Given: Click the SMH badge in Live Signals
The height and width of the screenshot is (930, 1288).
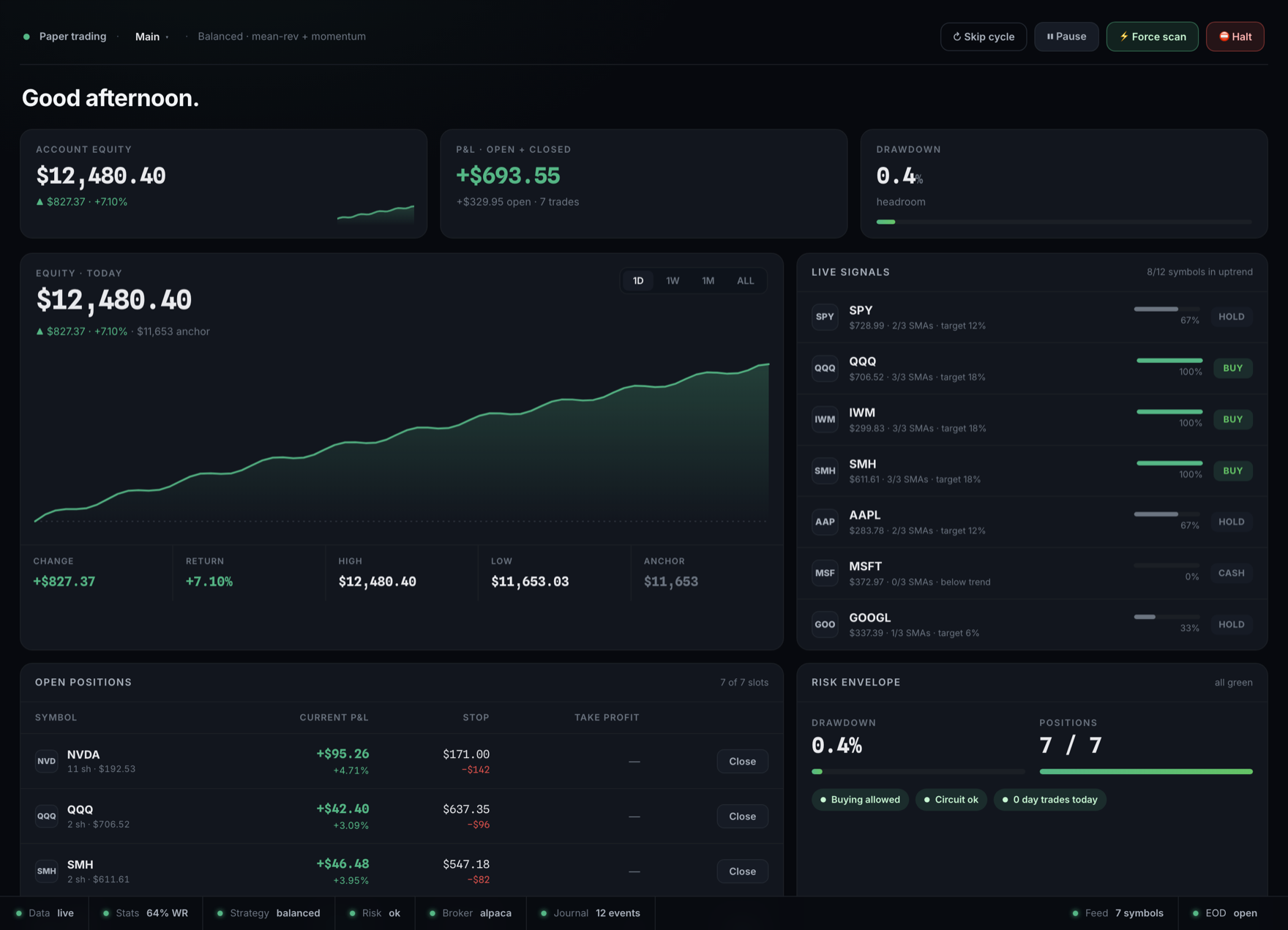Looking at the screenshot, I should pos(825,470).
